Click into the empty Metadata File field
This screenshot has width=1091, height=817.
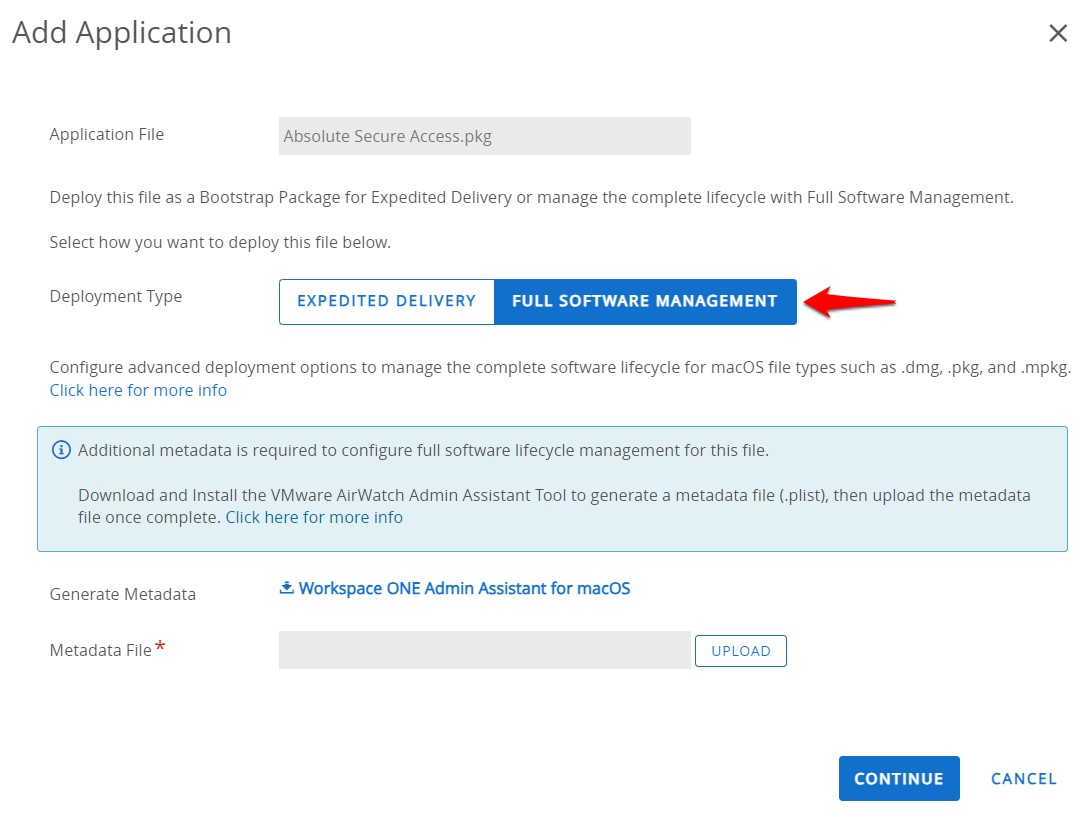click(484, 650)
